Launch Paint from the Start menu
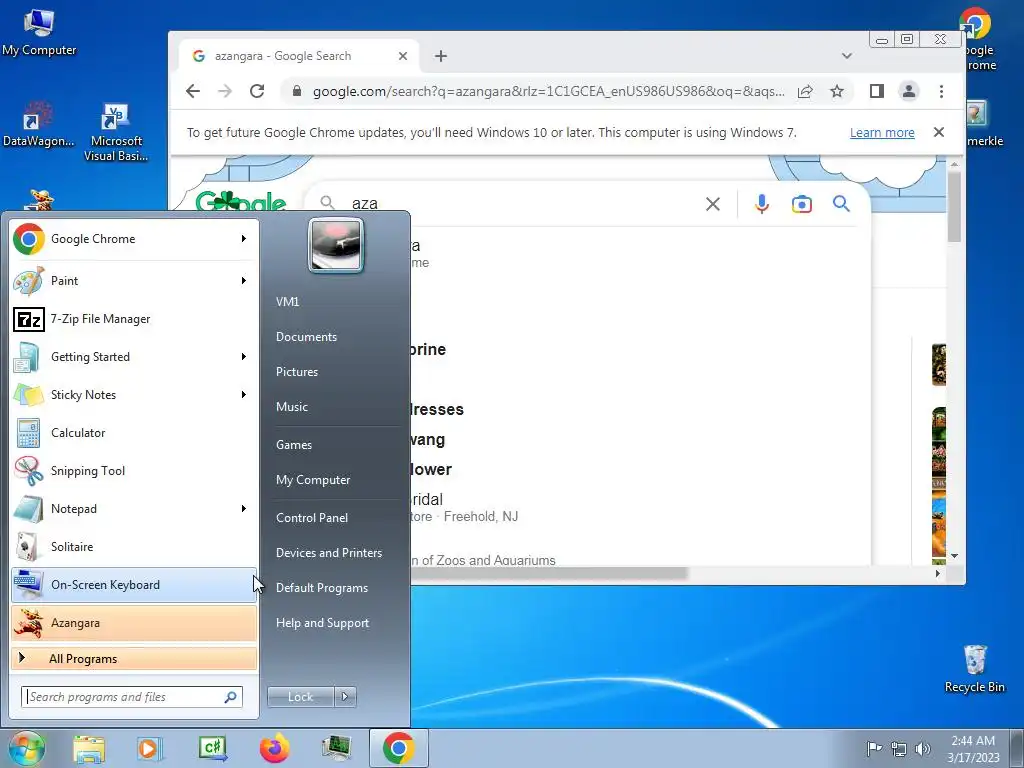 (x=134, y=281)
